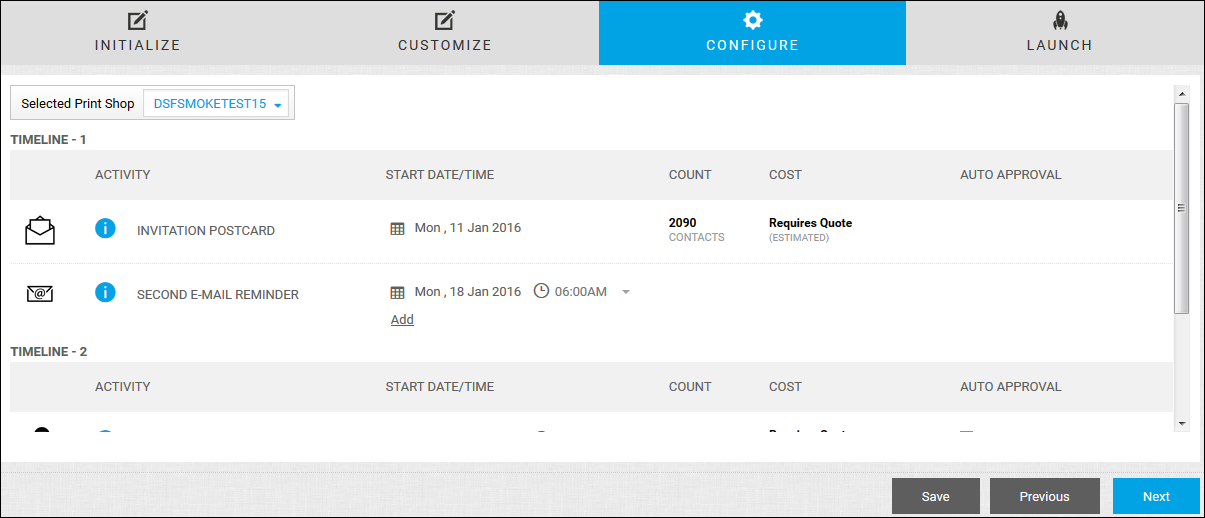Open calendar for Second E-mail Reminder date

[397, 293]
